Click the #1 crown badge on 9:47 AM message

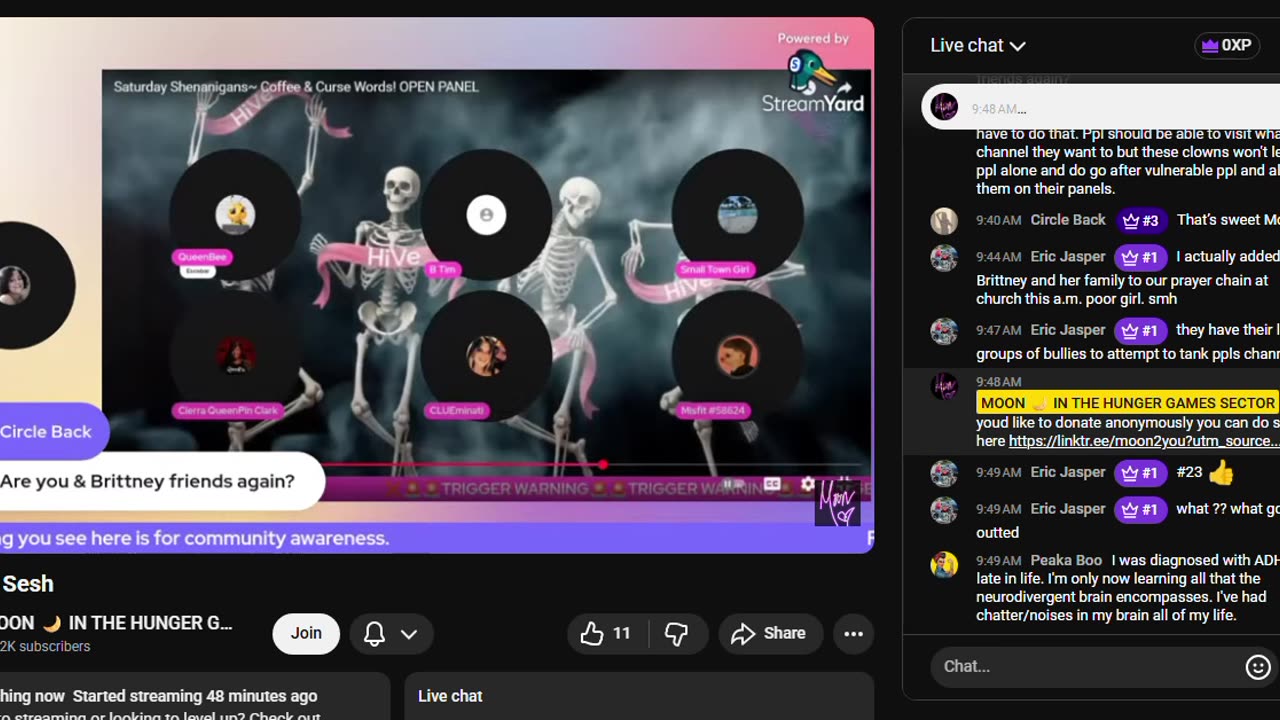point(1141,330)
